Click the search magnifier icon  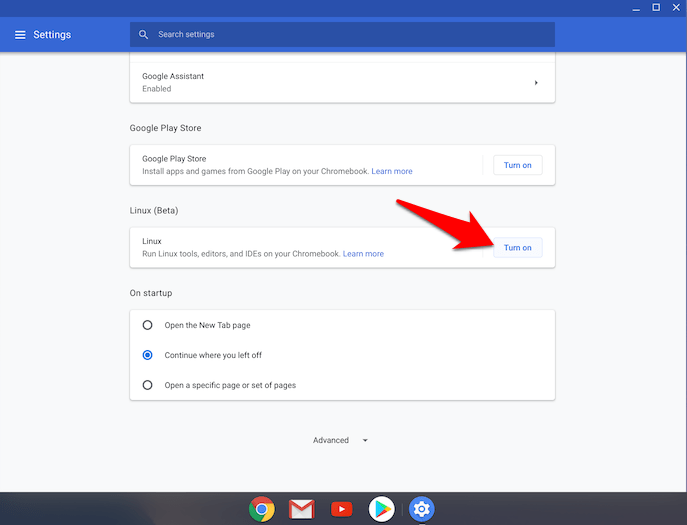click(x=144, y=35)
